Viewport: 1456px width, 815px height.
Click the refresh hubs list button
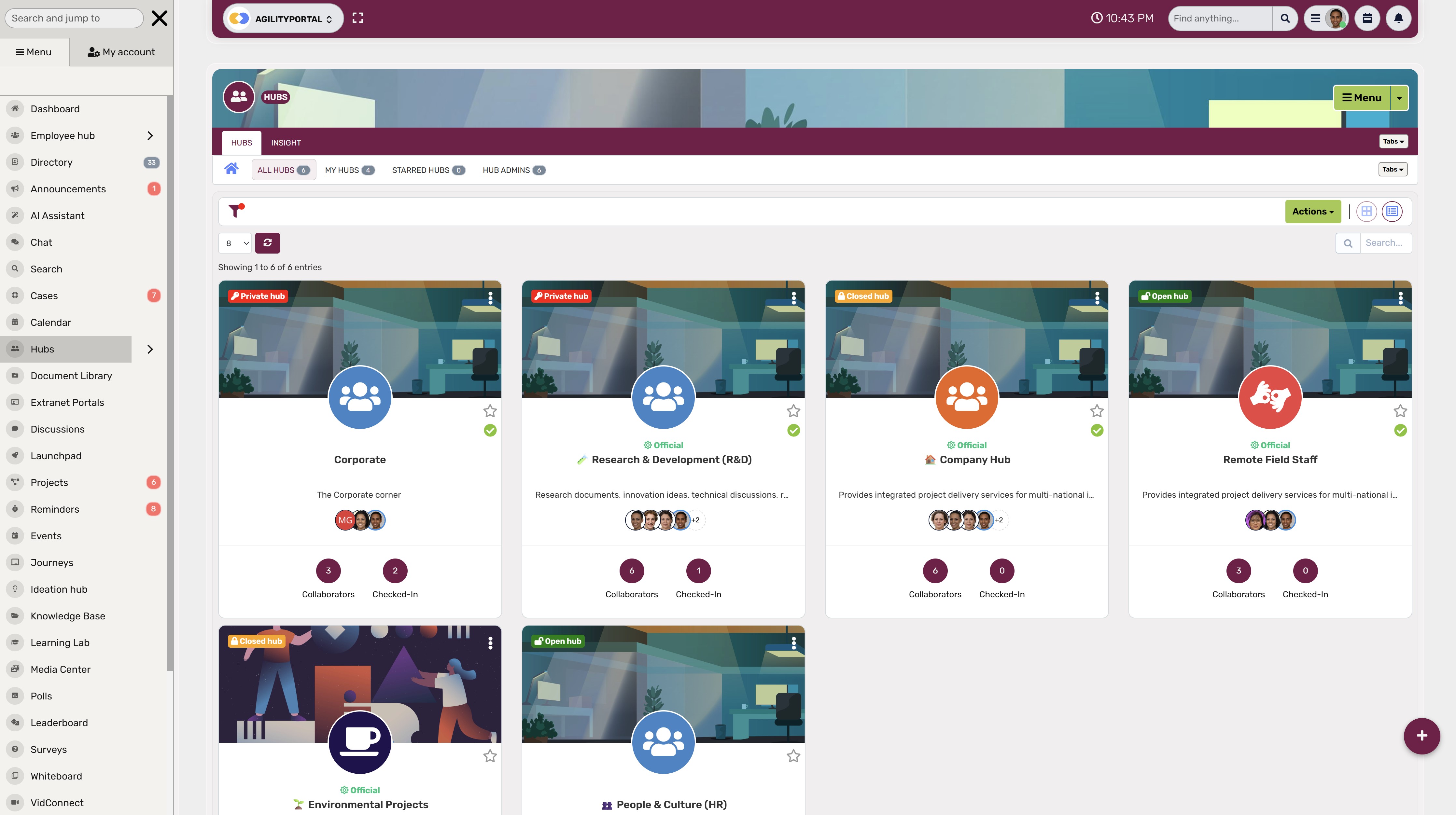[267, 243]
